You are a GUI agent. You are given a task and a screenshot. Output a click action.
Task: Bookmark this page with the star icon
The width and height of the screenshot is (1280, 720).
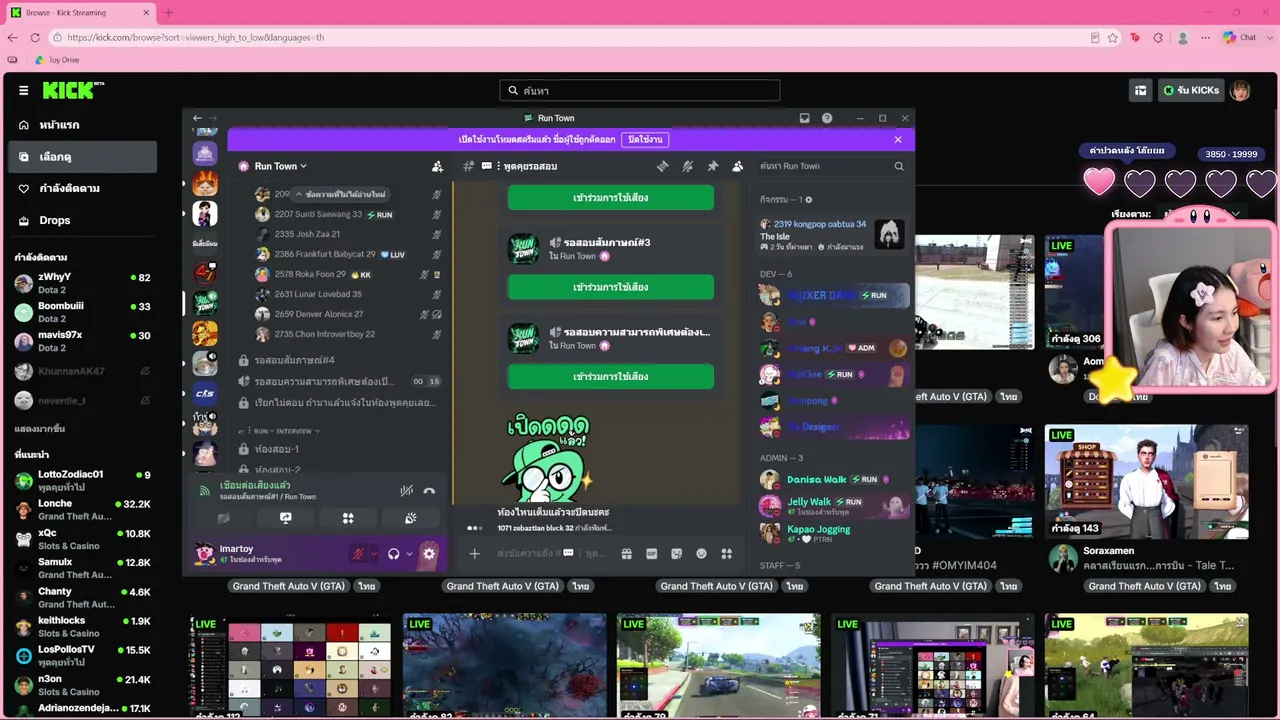click(x=1113, y=37)
